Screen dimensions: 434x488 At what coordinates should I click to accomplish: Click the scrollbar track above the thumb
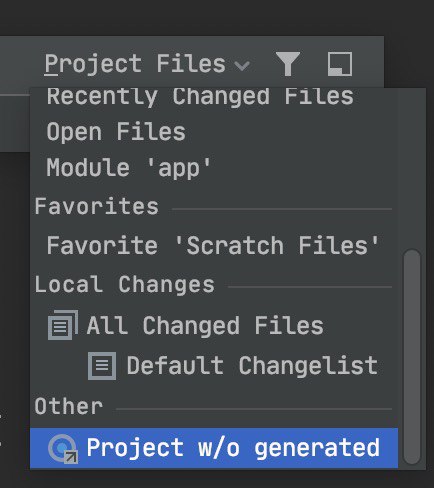pos(412,168)
